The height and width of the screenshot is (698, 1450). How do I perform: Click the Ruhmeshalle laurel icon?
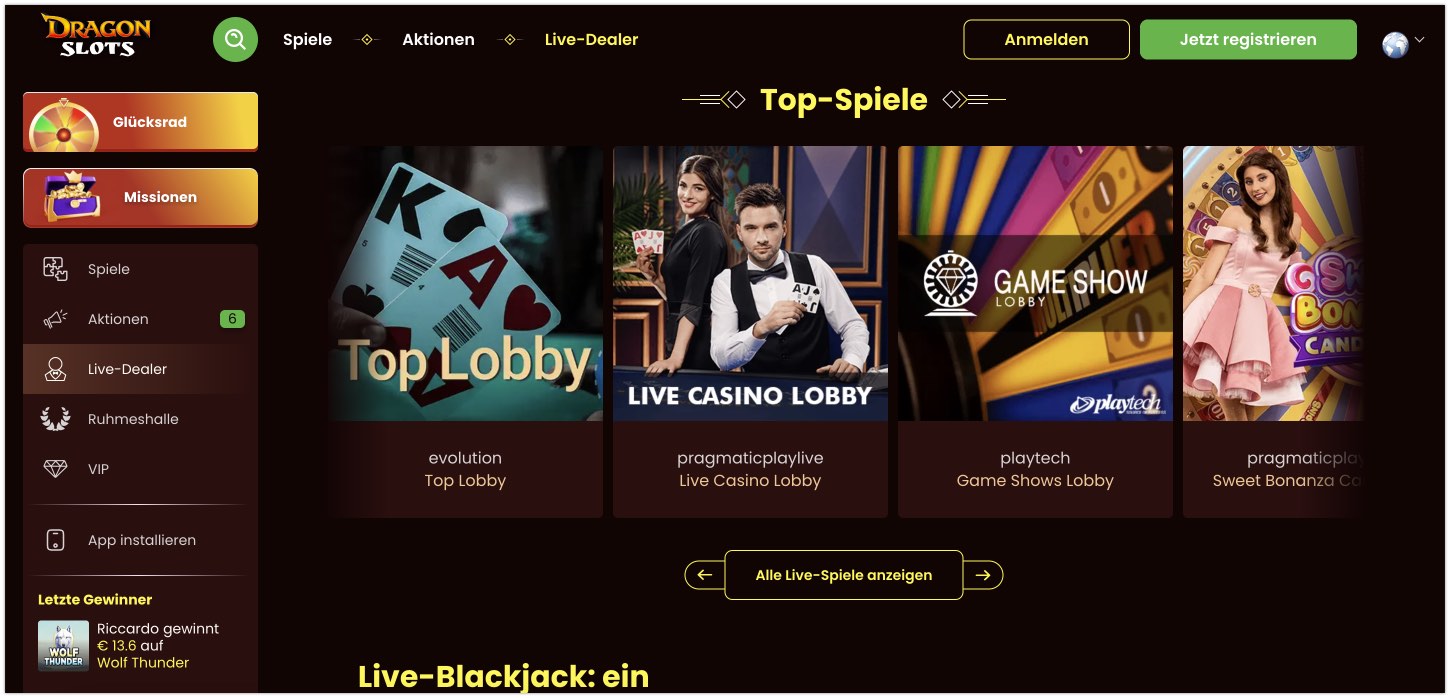point(55,419)
